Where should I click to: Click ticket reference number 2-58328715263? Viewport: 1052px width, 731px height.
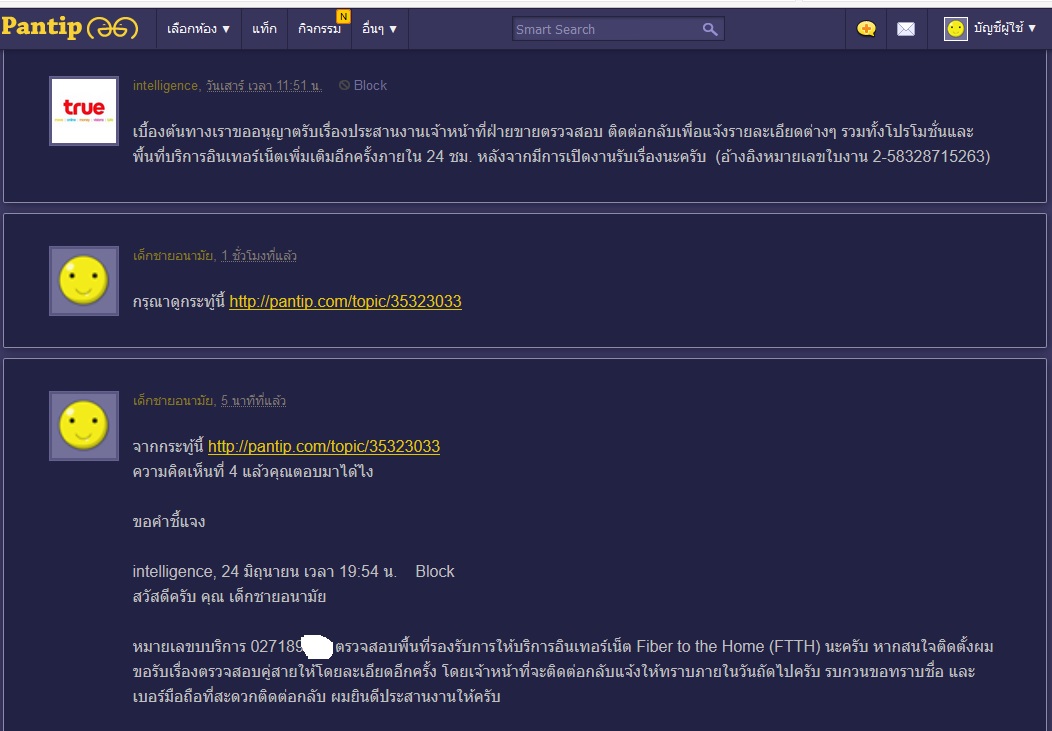coord(931,156)
